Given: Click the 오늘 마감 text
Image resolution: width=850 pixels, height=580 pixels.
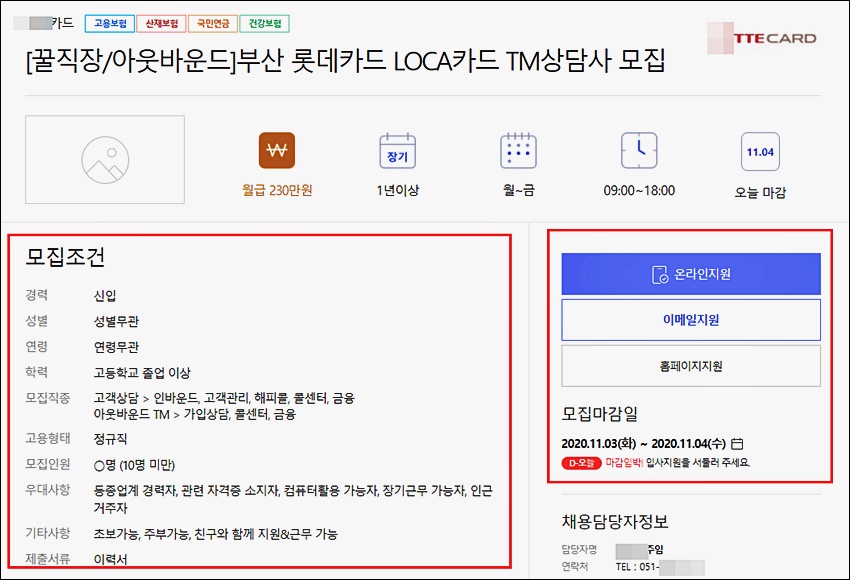Looking at the screenshot, I should pos(760,192).
